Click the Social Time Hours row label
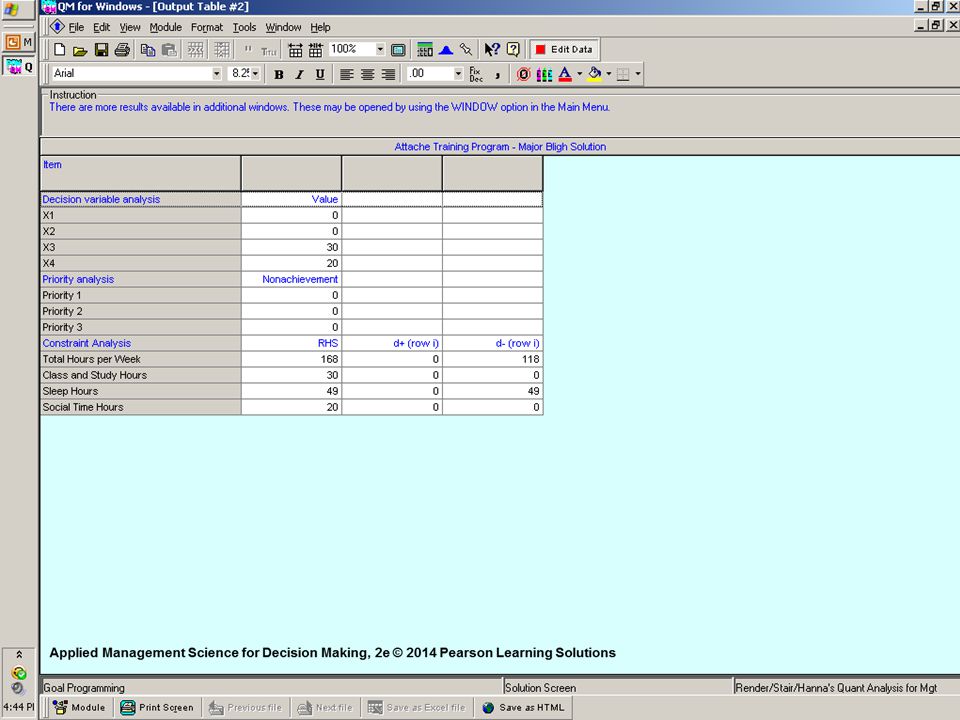Viewport: 960px width, 720px height. (x=141, y=407)
